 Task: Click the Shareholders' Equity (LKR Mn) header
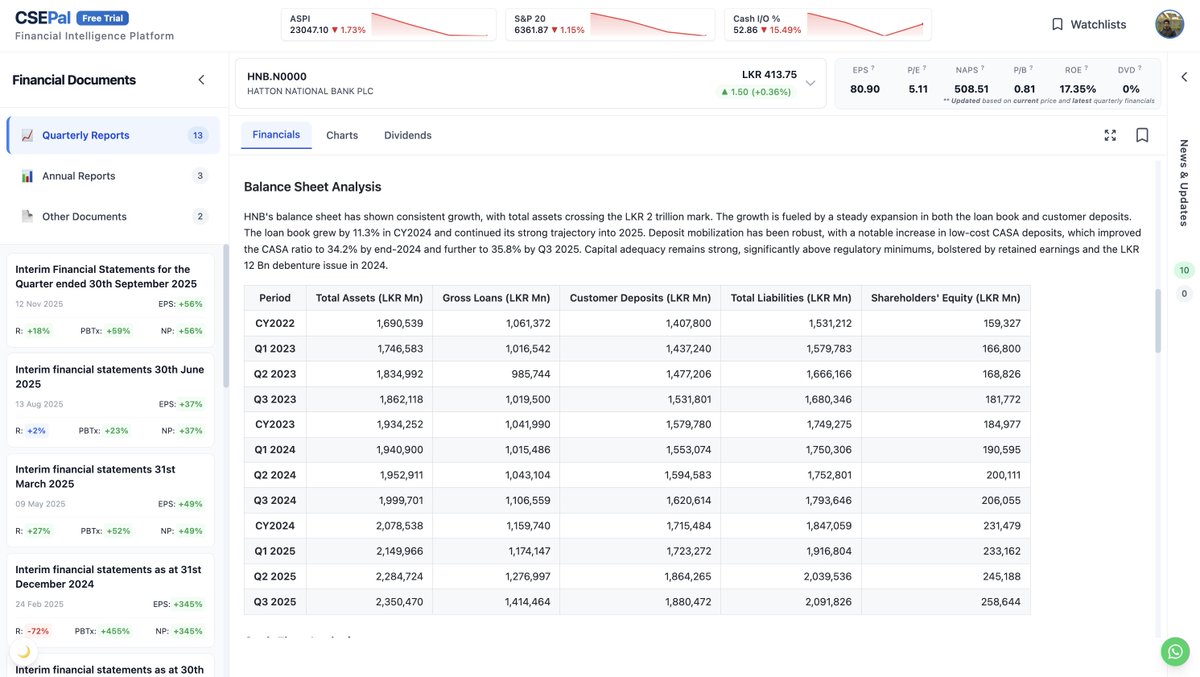click(946, 298)
